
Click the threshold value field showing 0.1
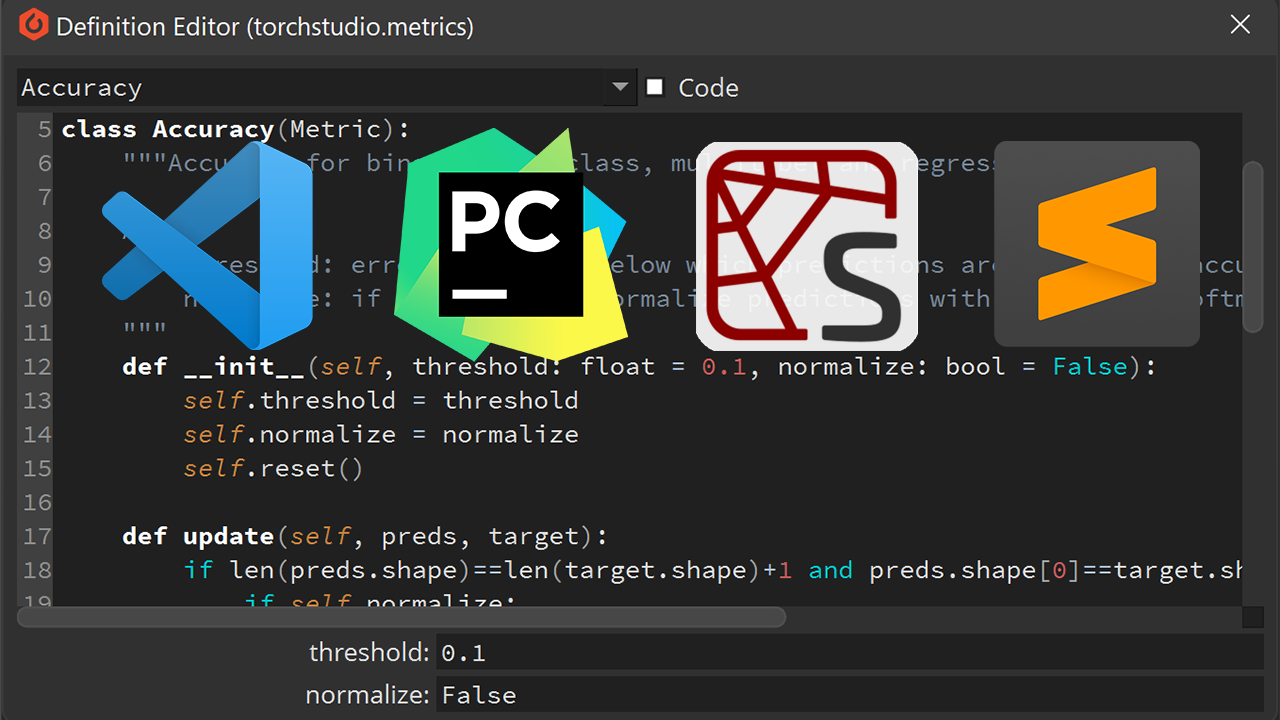(850, 653)
